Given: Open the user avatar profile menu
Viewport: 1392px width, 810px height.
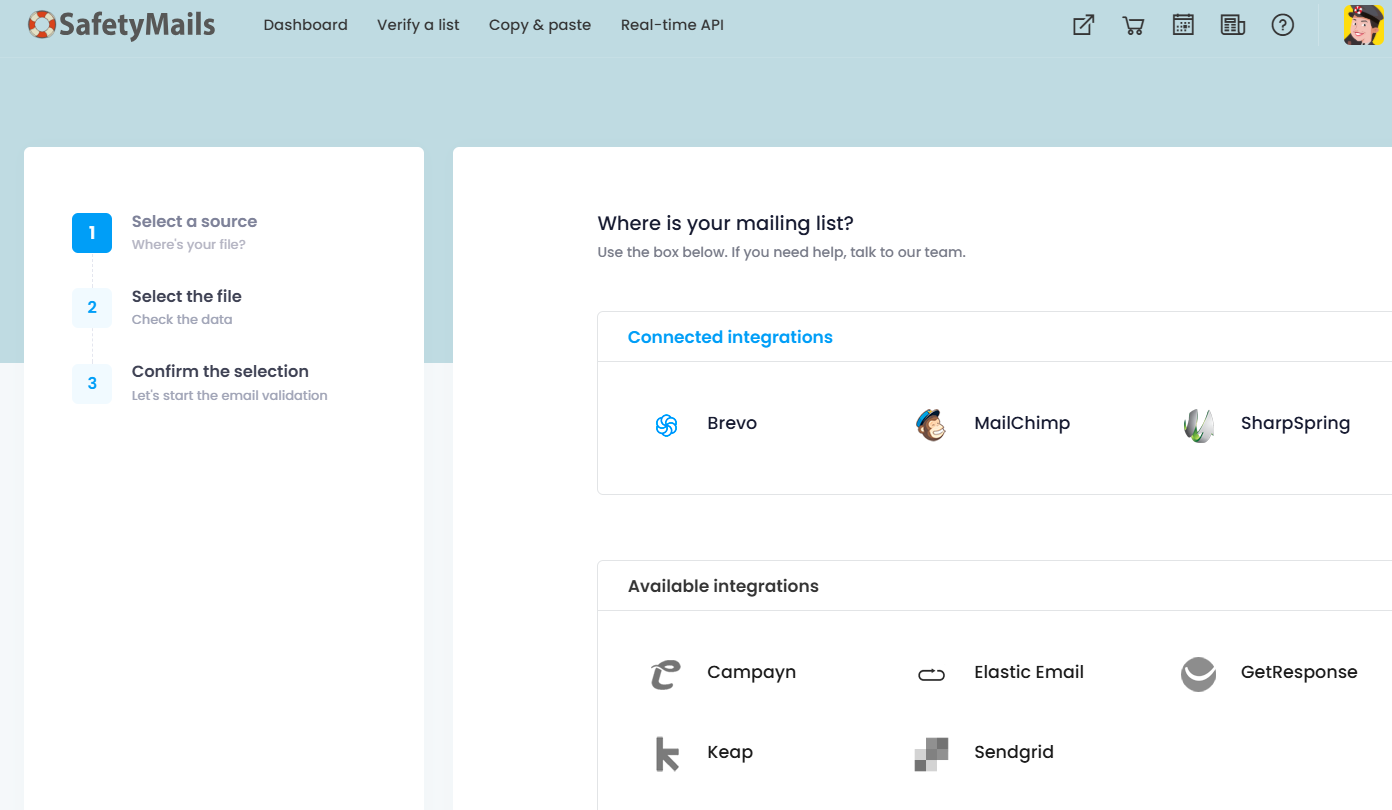Looking at the screenshot, I should [x=1363, y=25].
